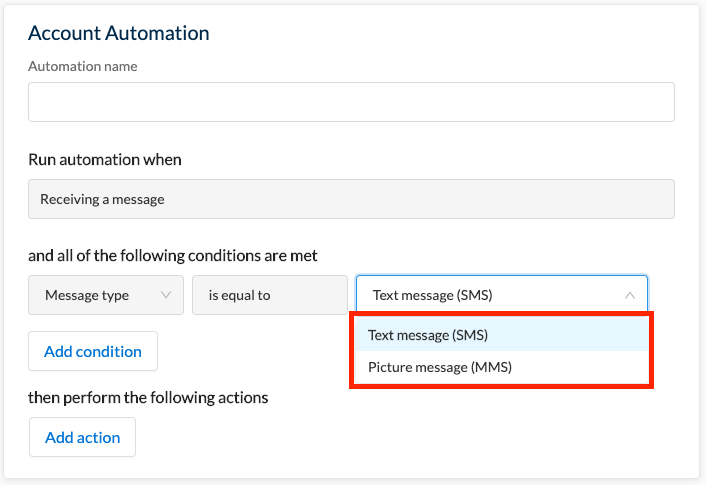Click the "Run automation when" label

[x=105, y=159]
